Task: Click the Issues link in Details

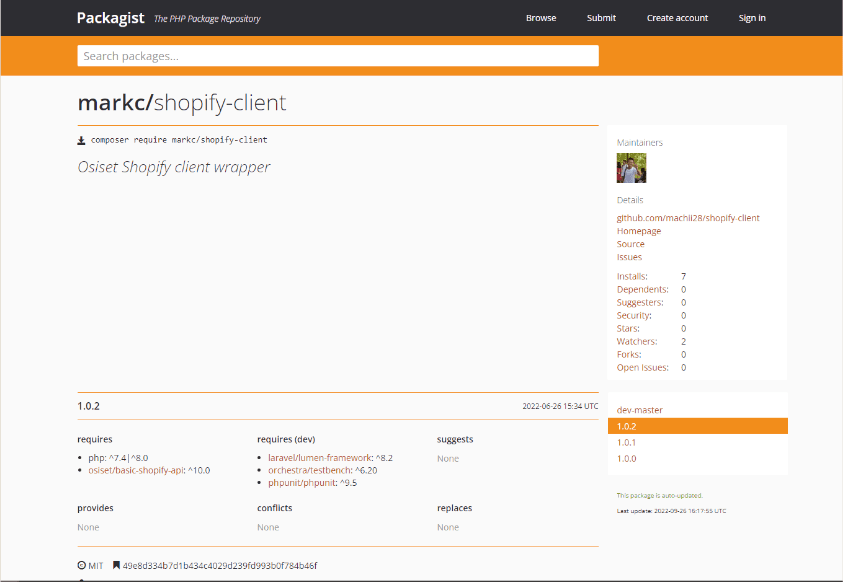Action: (x=629, y=256)
